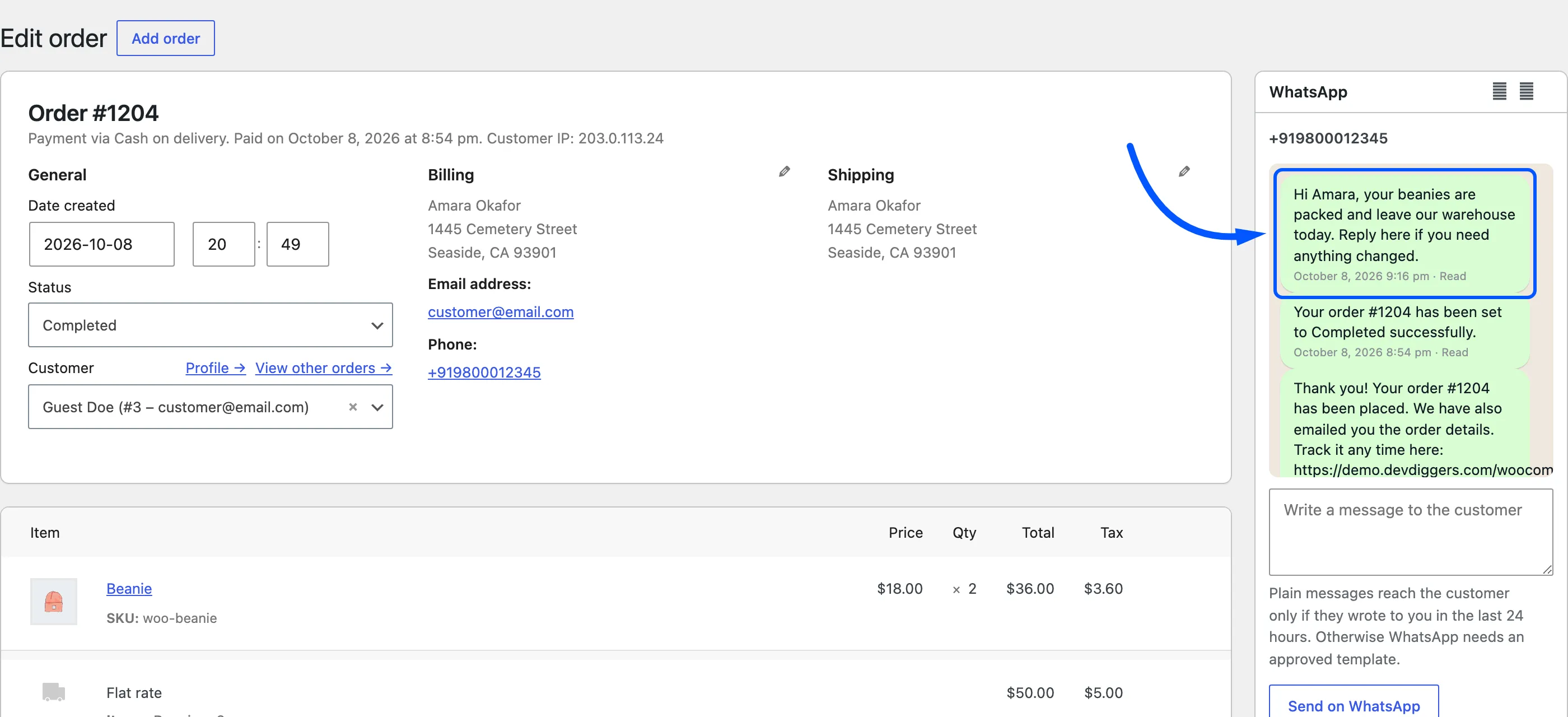
Task: Send message with Send on WhatsApp button
Action: 1354,703
